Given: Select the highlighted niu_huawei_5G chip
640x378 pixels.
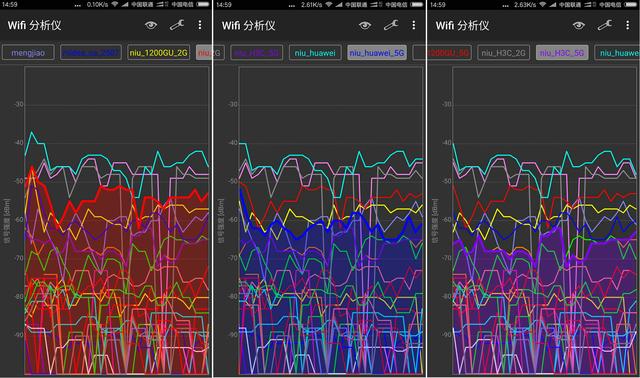Looking at the screenshot, I should tap(377, 53).
